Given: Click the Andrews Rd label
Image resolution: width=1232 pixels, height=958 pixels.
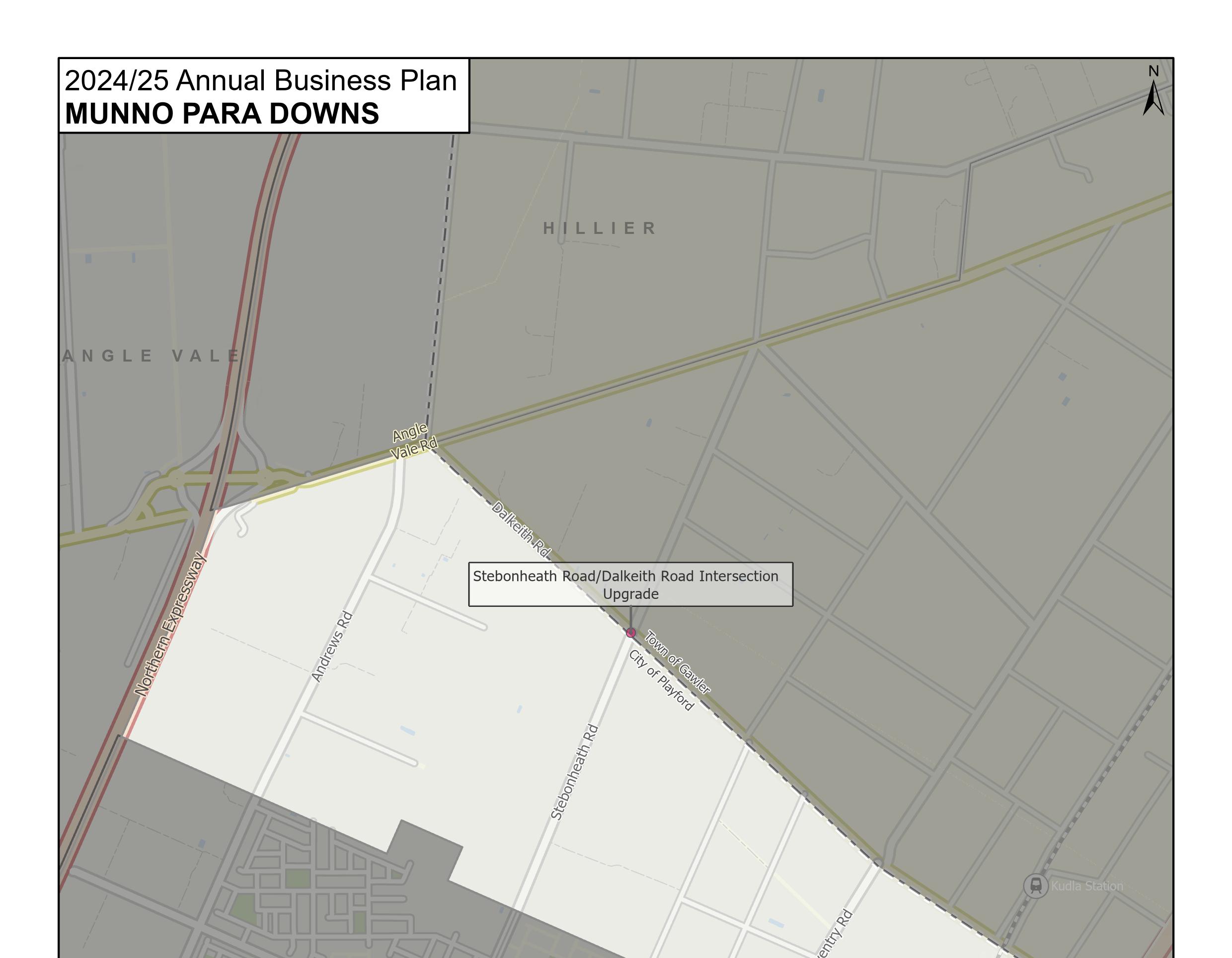Looking at the screenshot, I should coord(332,647).
